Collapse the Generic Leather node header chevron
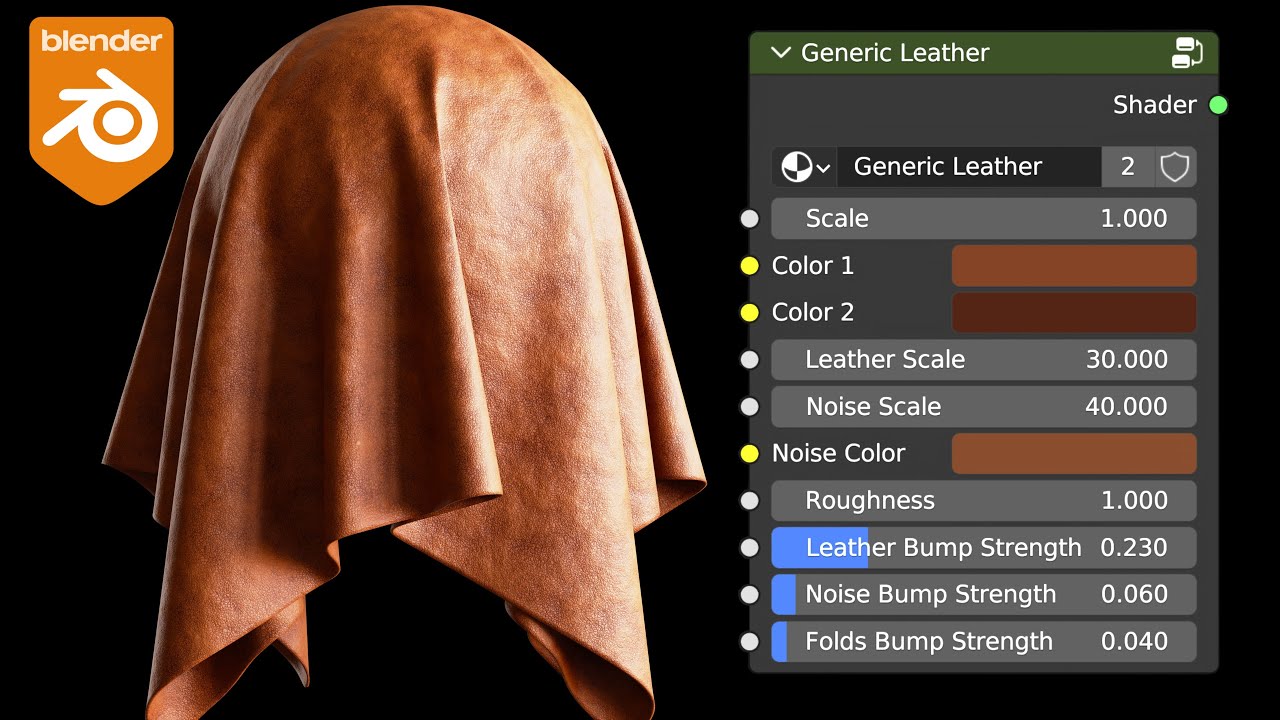Image resolution: width=1280 pixels, height=720 pixels. pos(781,53)
